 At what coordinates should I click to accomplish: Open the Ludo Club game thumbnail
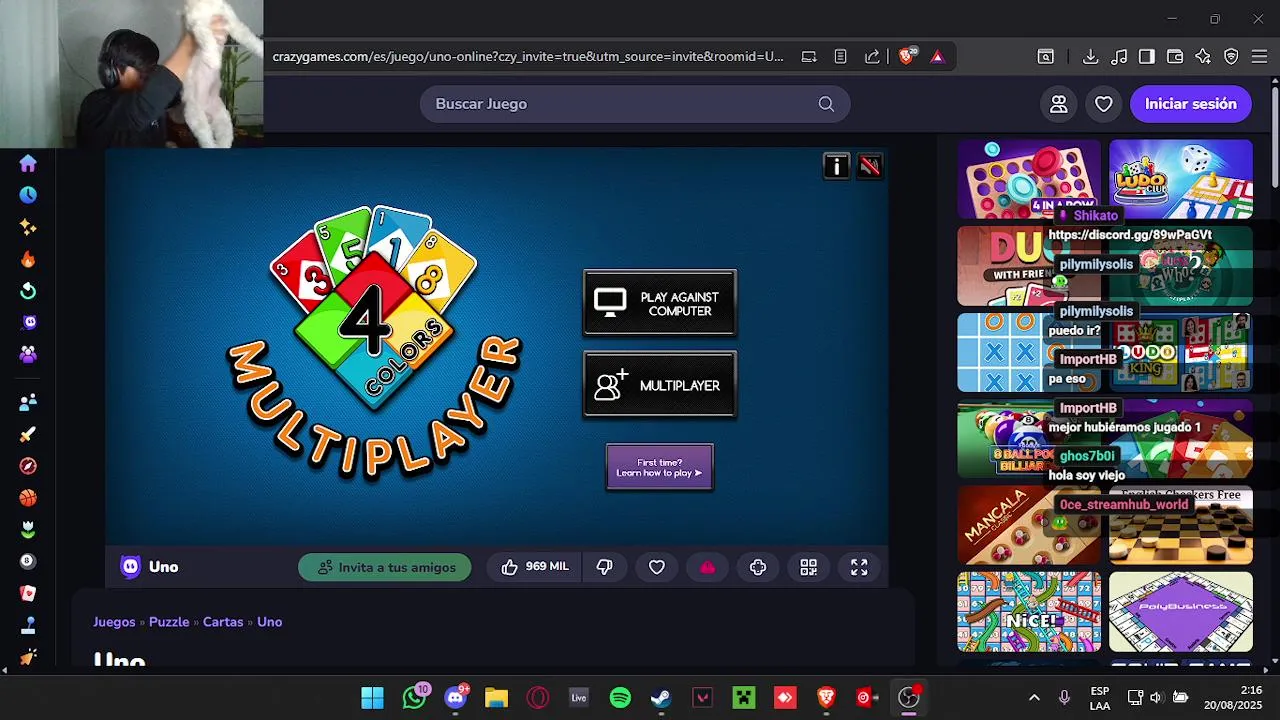1181,179
